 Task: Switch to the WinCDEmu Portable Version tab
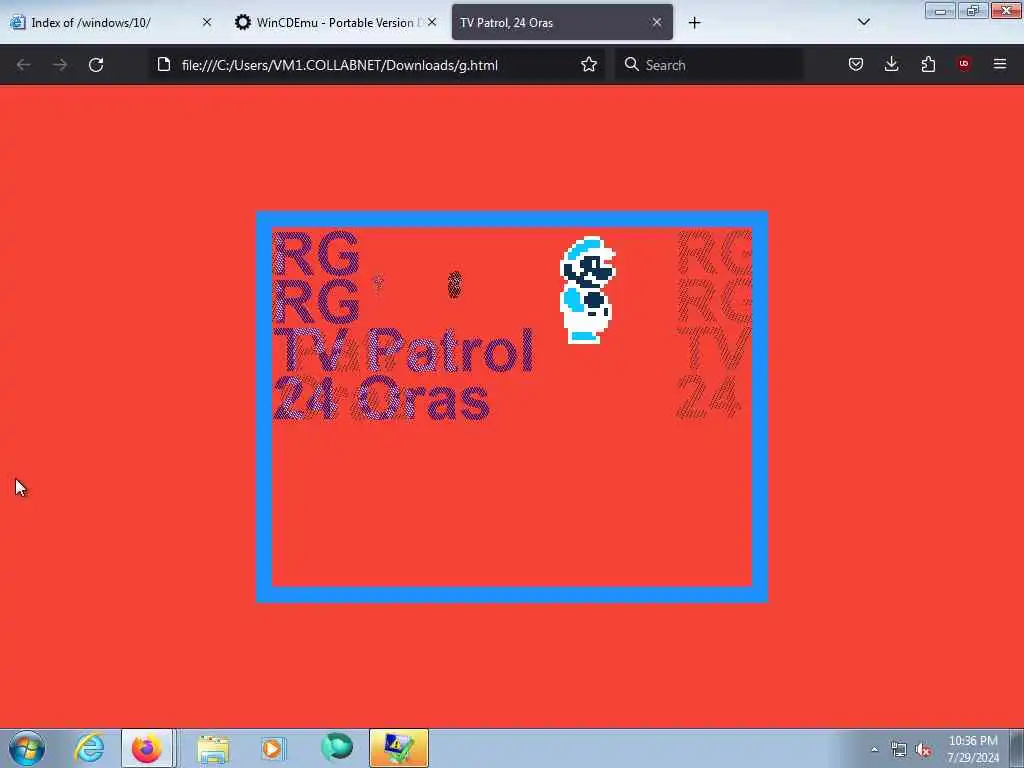(x=334, y=22)
